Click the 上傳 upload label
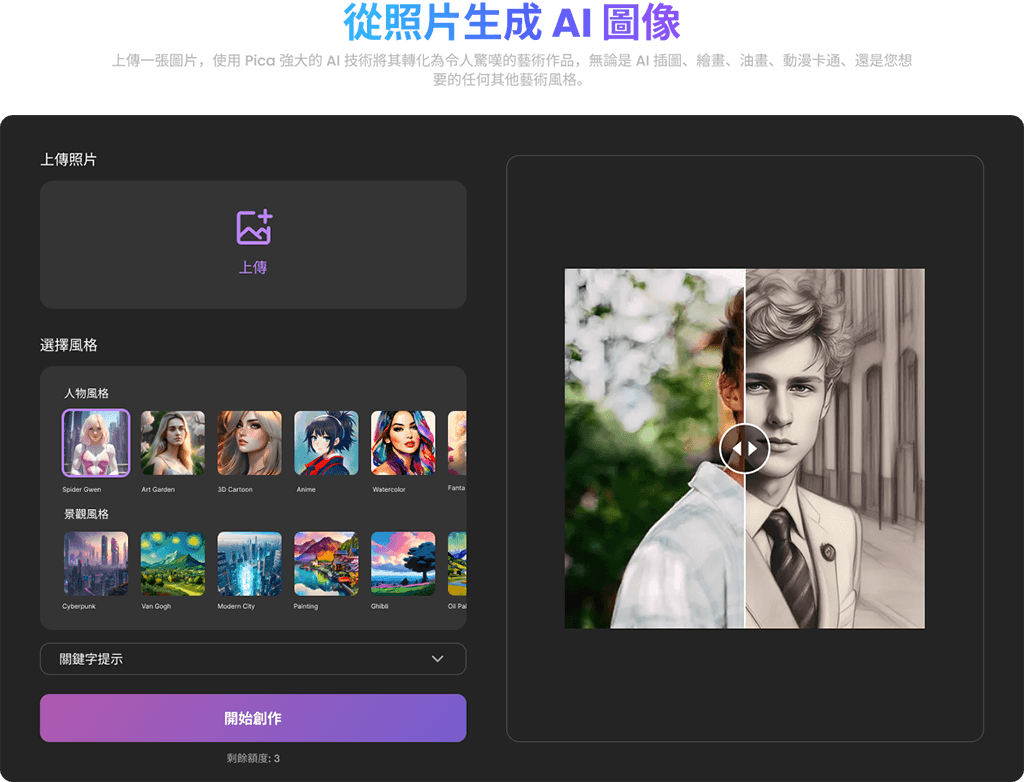This screenshot has width=1024, height=782. [253, 267]
